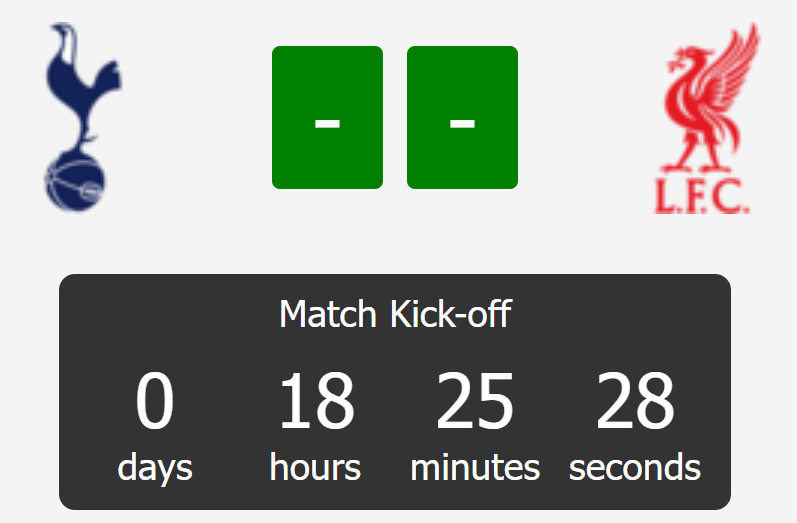
Task: Select the away team green score box
Action: pyautogui.click(x=463, y=117)
